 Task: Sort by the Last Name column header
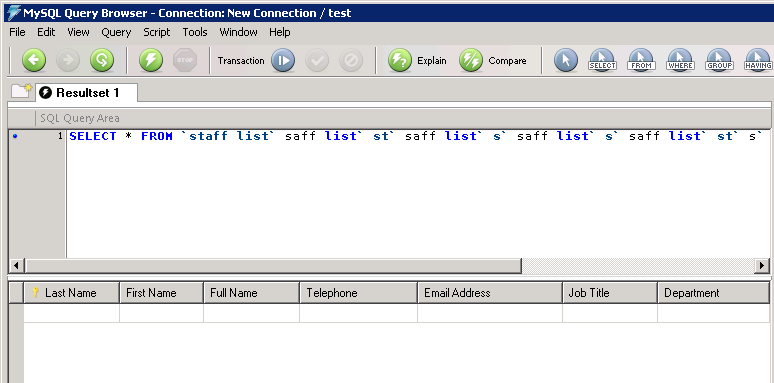click(71, 293)
